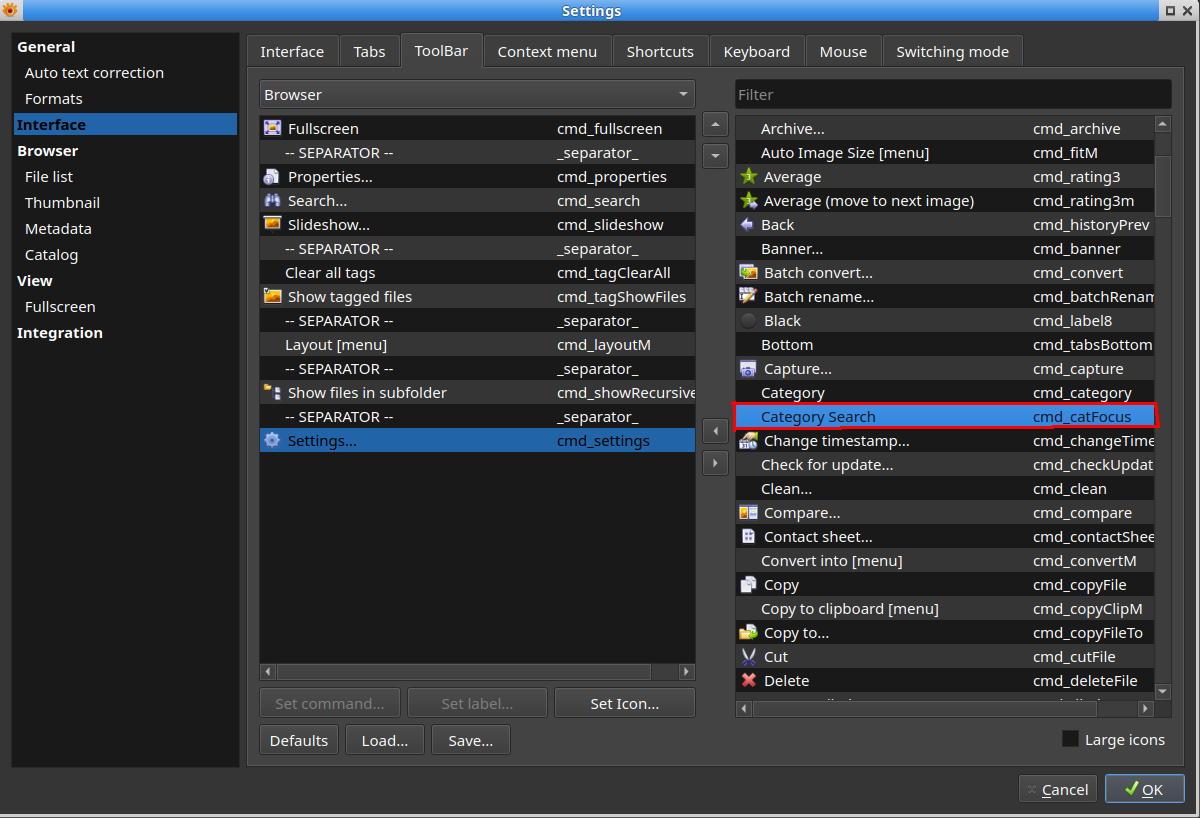Select Thumbnail in the settings tree
1200x818 pixels.
pyautogui.click(x=62, y=203)
